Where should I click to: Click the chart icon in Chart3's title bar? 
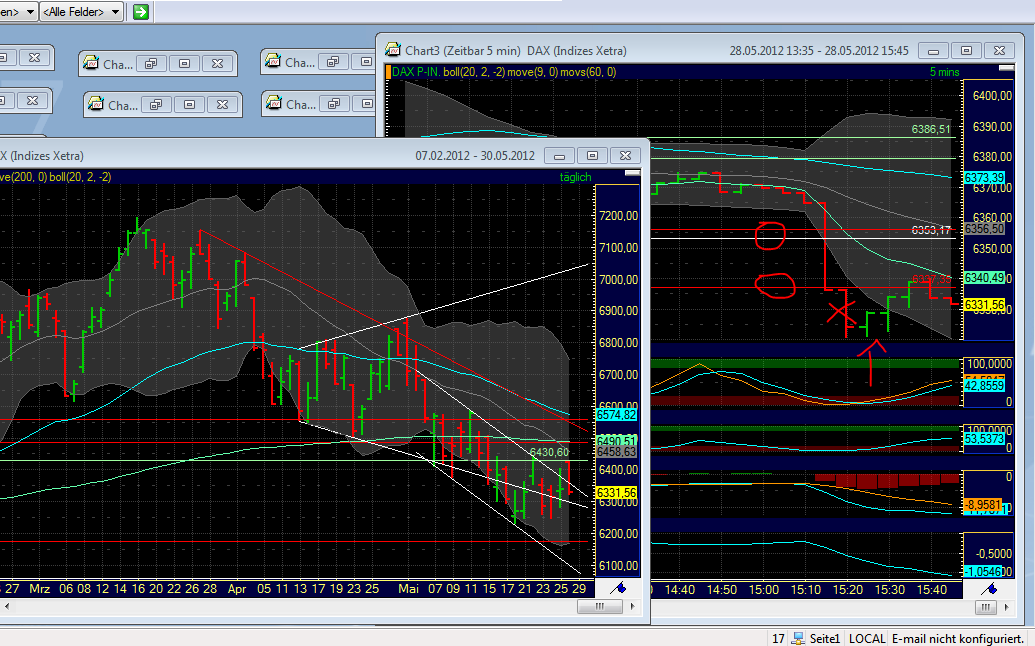(393, 50)
